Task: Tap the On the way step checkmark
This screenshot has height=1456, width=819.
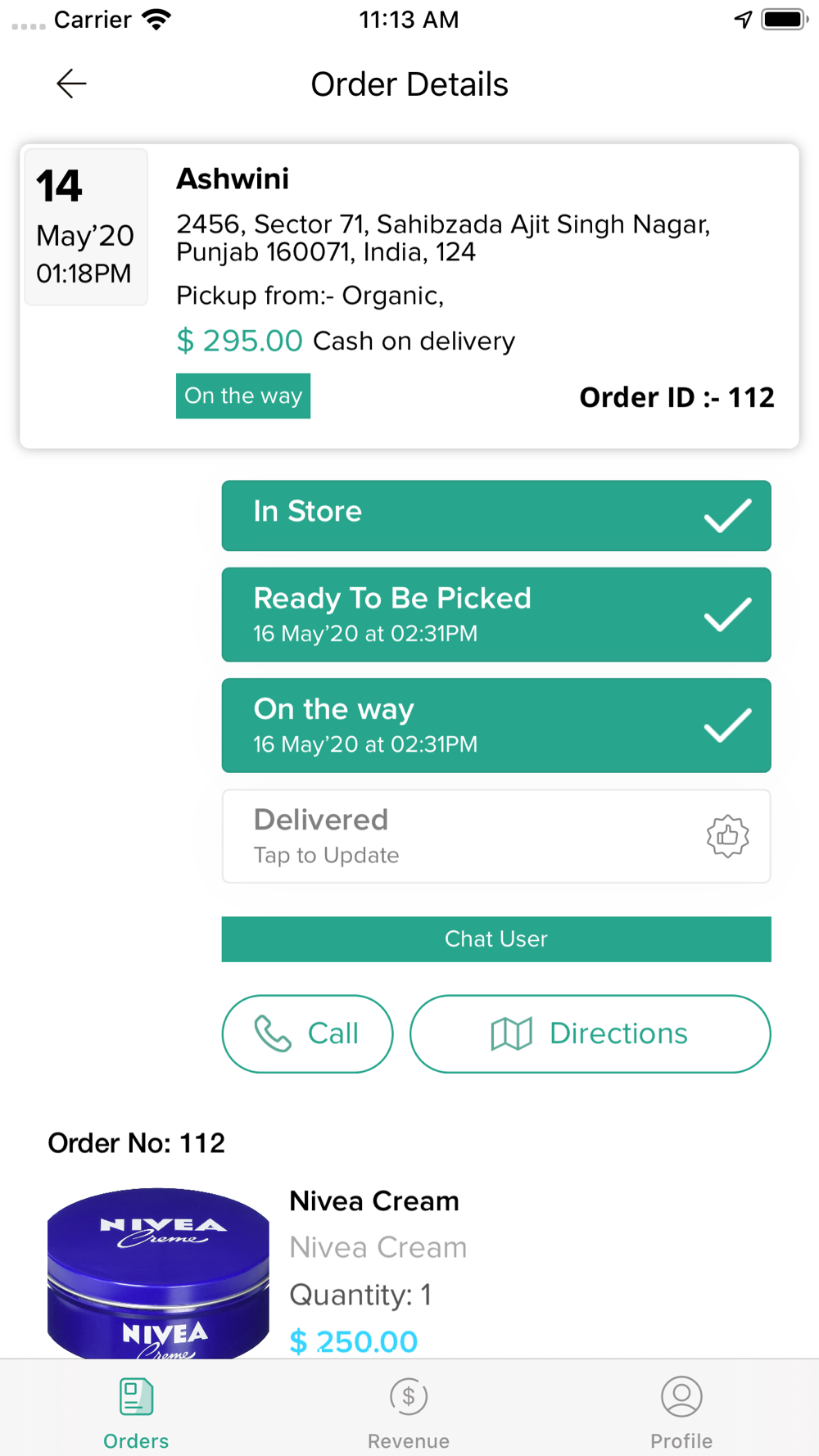Action: [x=727, y=725]
